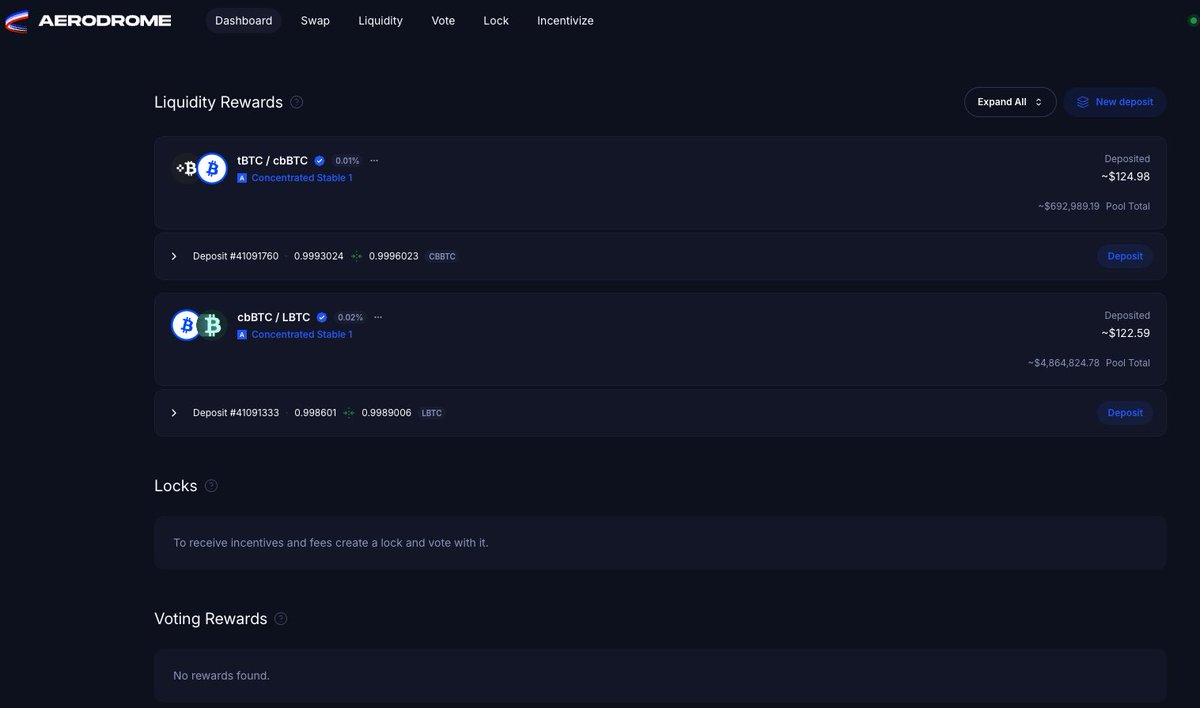This screenshot has height=708, width=1200.
Task: Click the No rewards found message
Action: click(x=221, y=676)
